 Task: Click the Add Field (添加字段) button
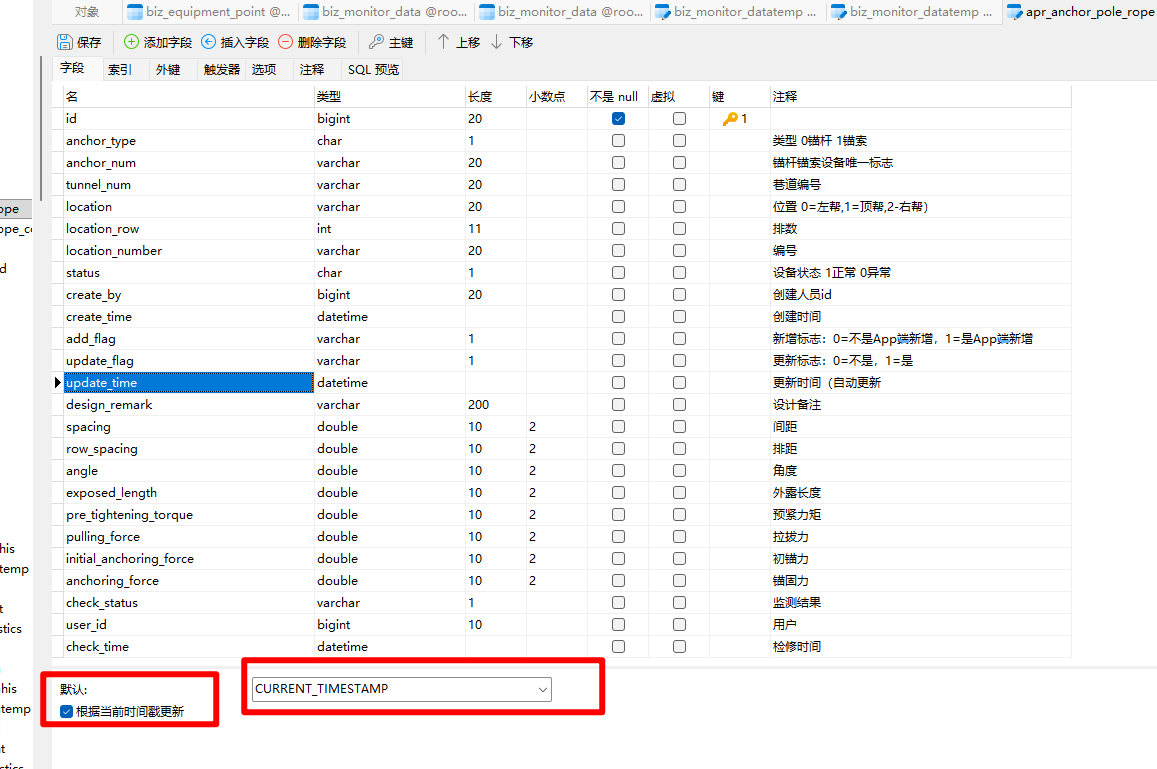pos(157,42)
